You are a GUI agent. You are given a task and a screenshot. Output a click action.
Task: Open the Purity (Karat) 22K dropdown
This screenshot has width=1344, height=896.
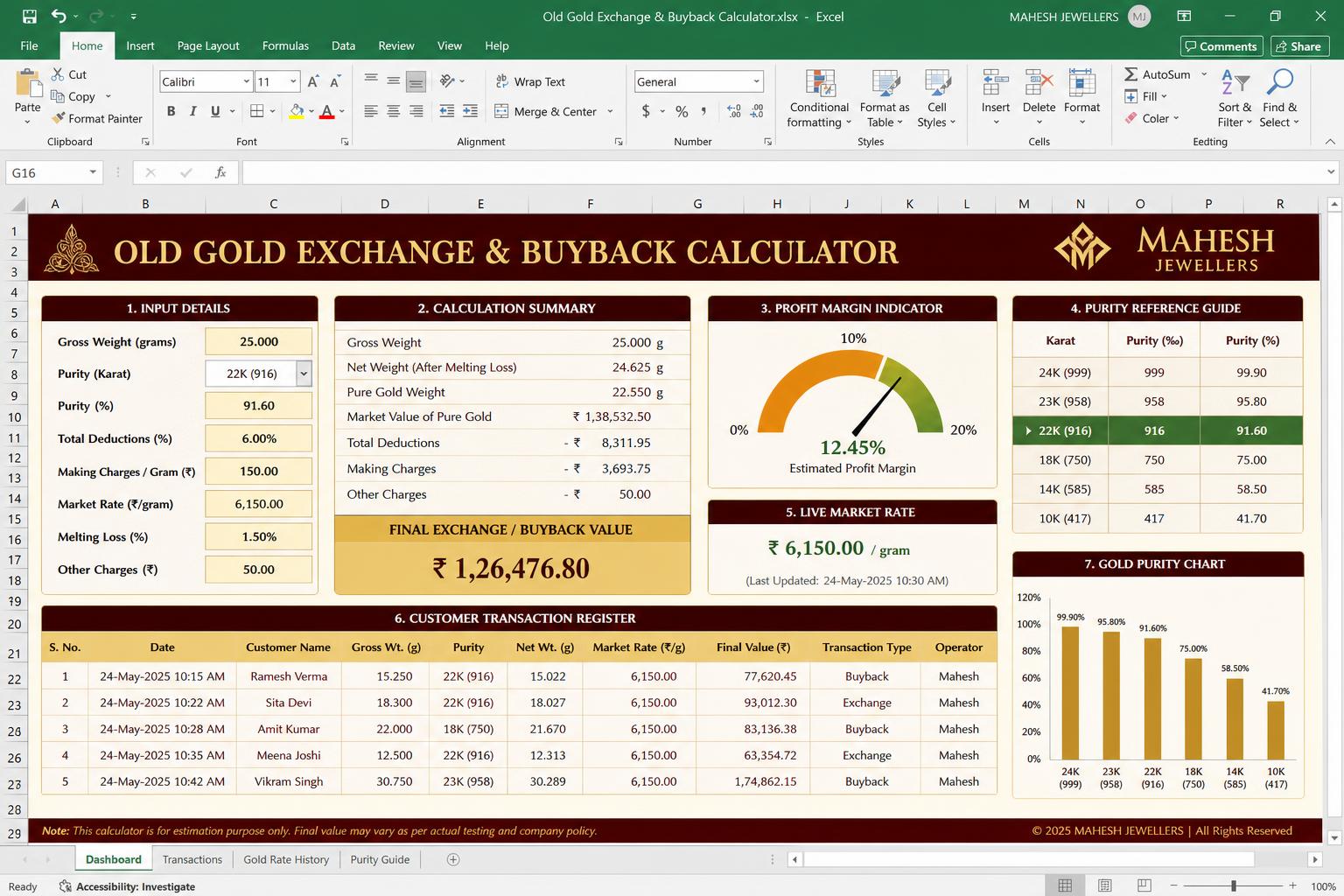(304, 374)
